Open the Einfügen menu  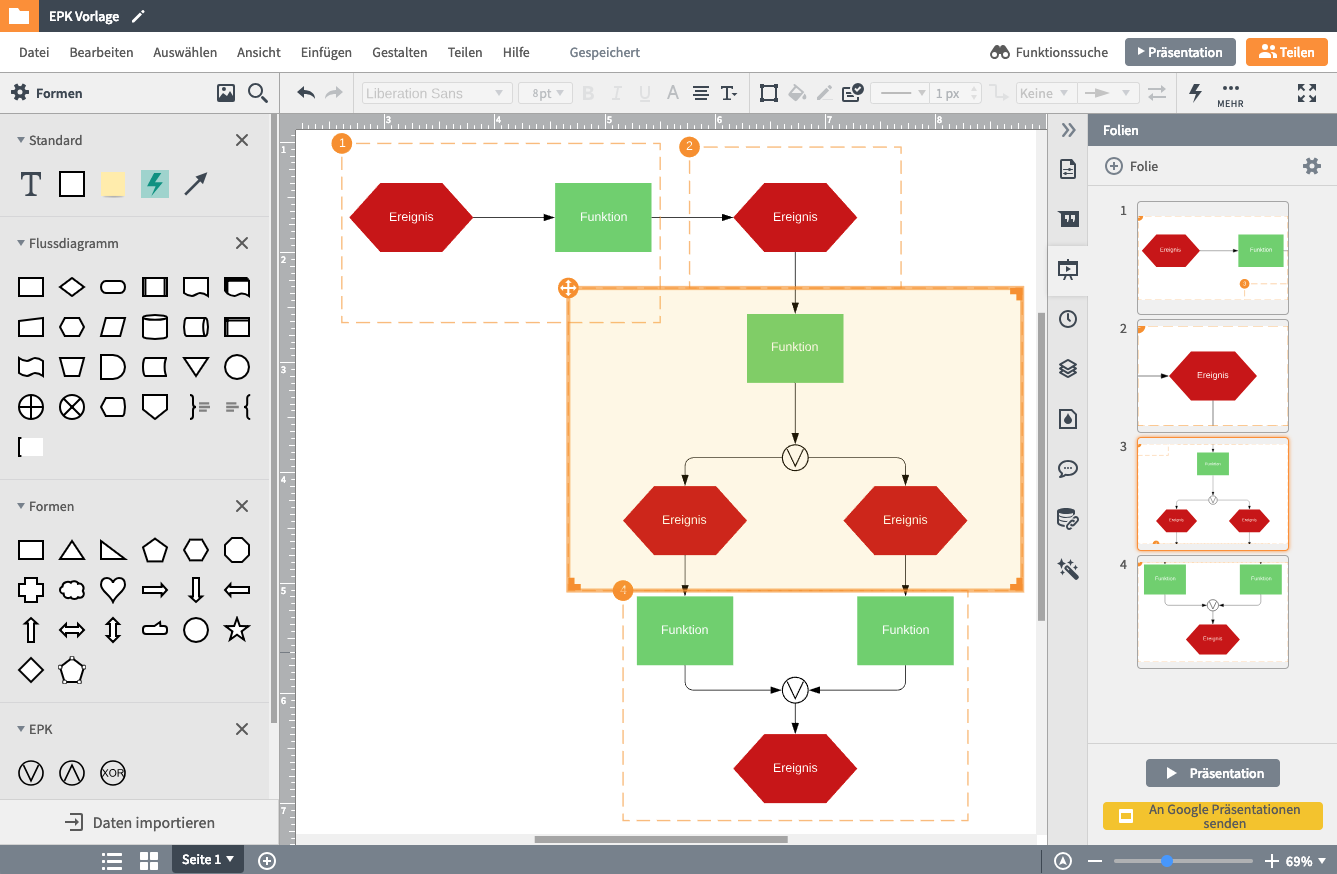(326, 52)
